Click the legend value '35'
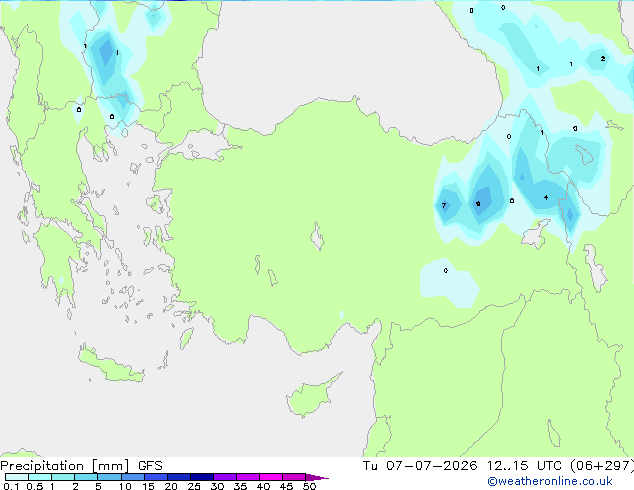Viewport: 634px width, 490px height. tap(240, 486)
